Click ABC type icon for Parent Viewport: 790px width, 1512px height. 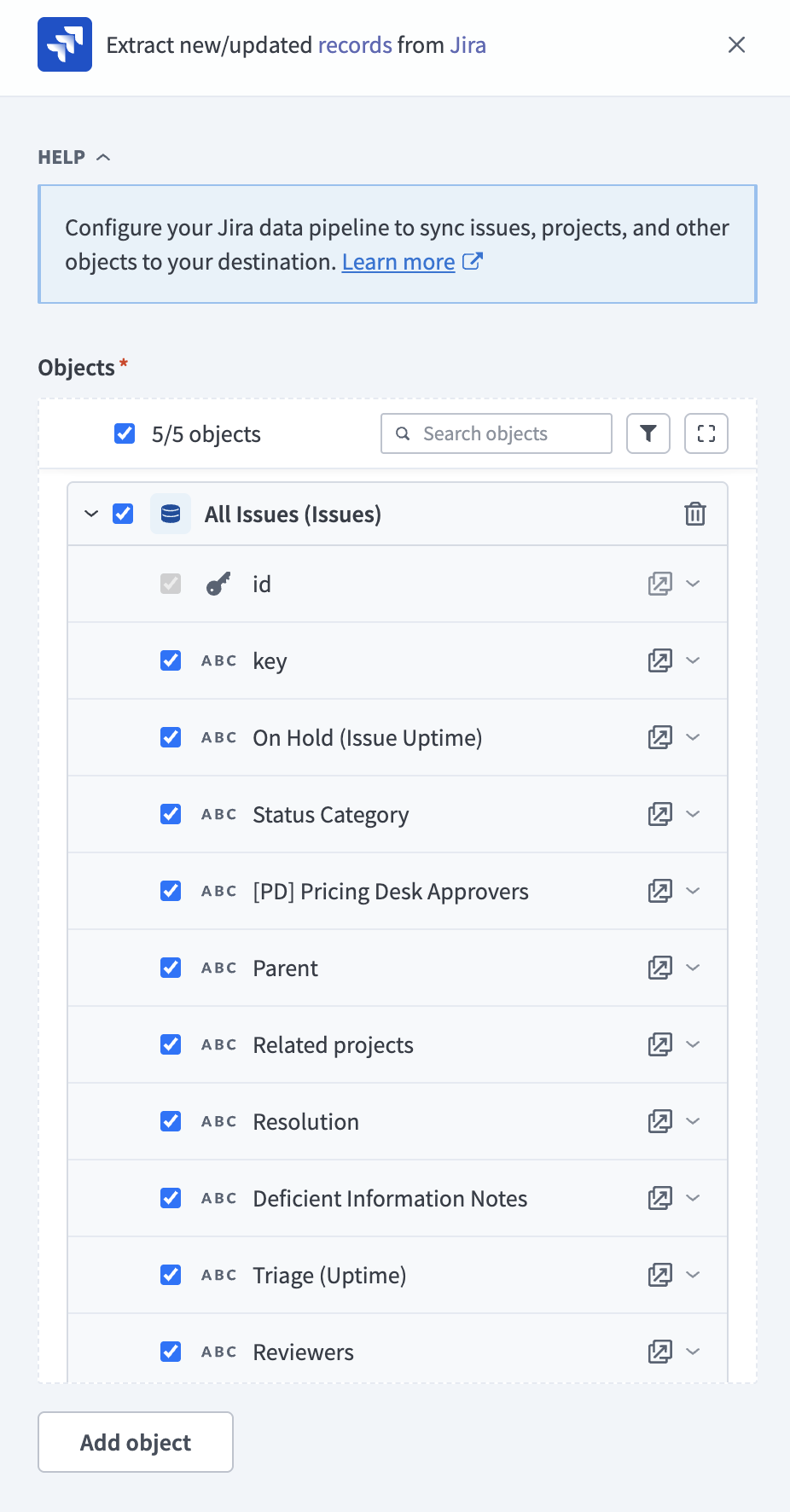click(x=218, y=968)
